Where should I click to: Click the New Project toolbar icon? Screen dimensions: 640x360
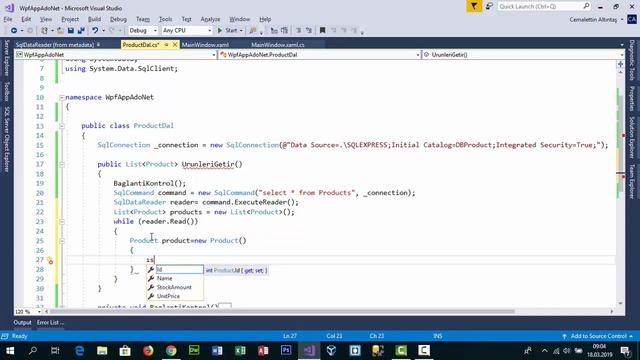click(44, 31)
